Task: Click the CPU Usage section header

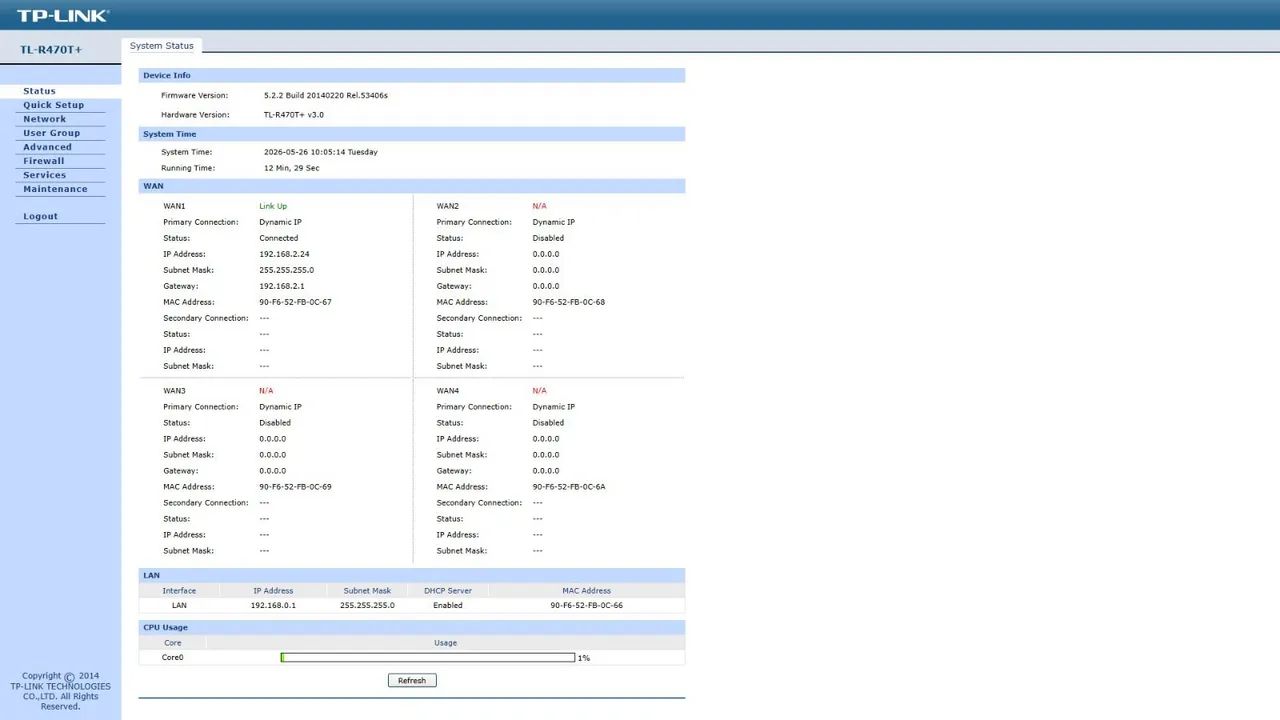Action: pos(412,627)
